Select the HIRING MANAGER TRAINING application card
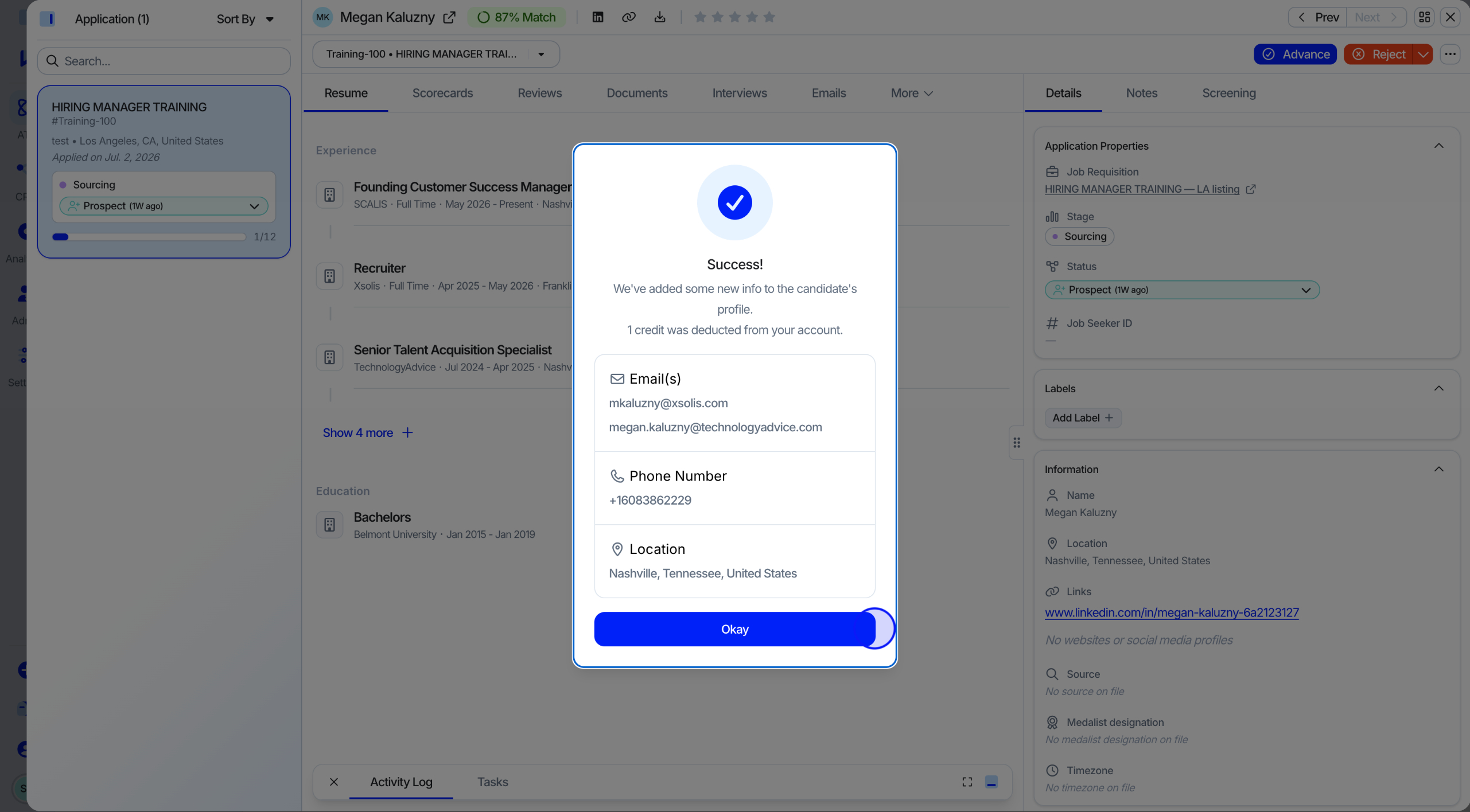 (x=164, y=171)
